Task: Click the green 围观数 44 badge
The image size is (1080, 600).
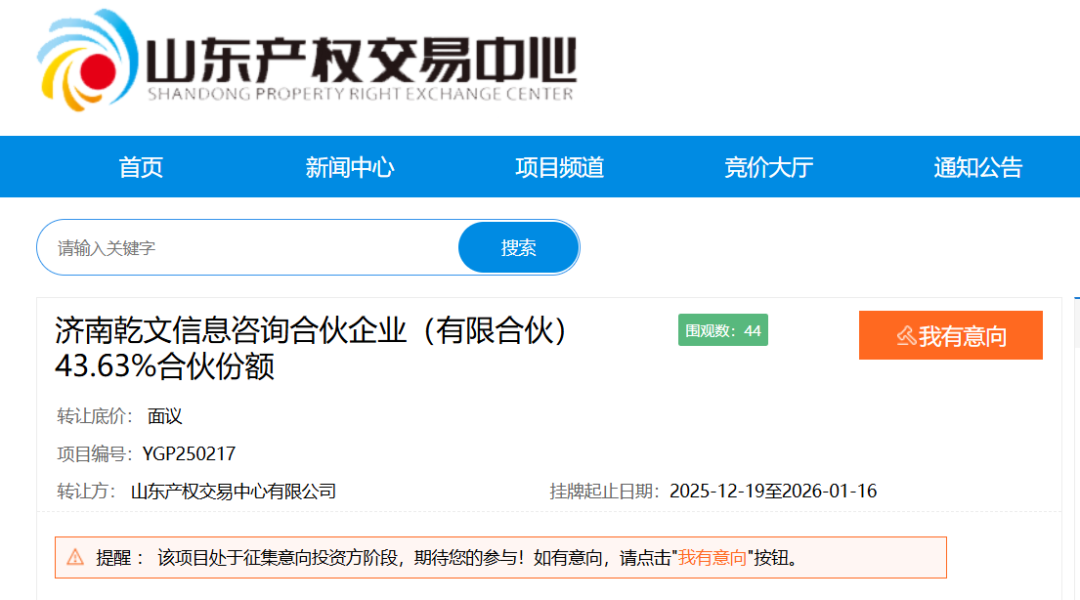Action: tap(722, 328)
